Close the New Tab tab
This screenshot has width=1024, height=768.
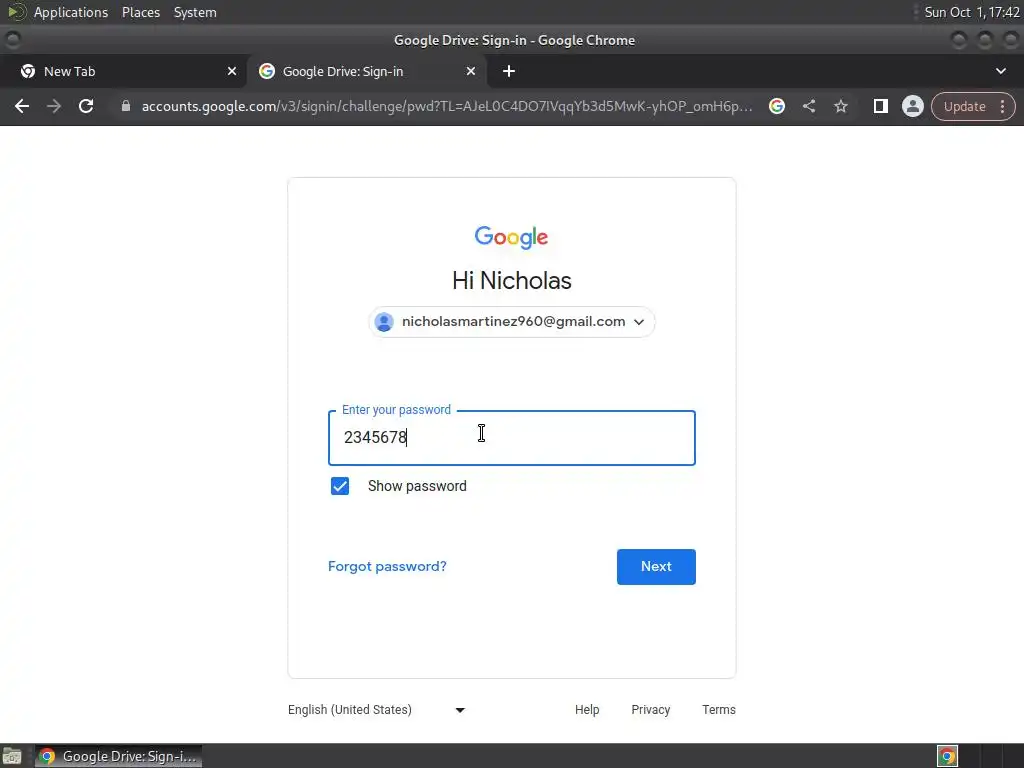tap(232, 71)
